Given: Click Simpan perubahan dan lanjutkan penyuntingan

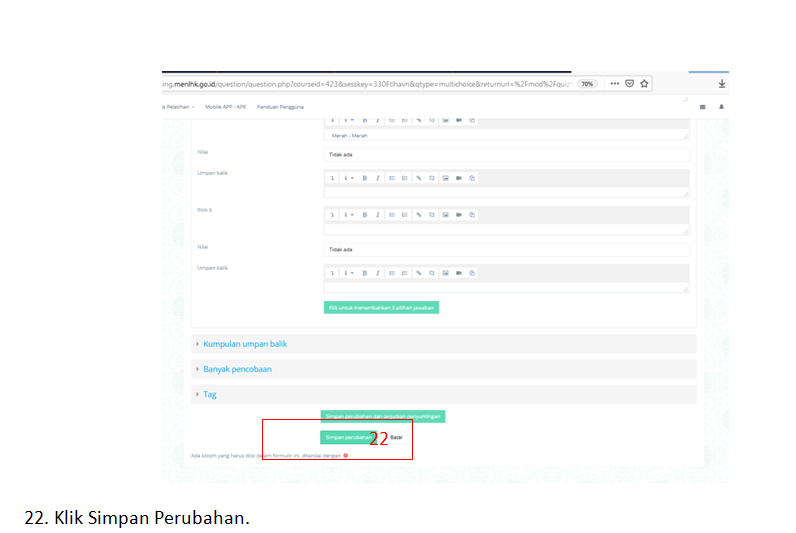Looking at the screenshot, I should [x=382, y=416].
